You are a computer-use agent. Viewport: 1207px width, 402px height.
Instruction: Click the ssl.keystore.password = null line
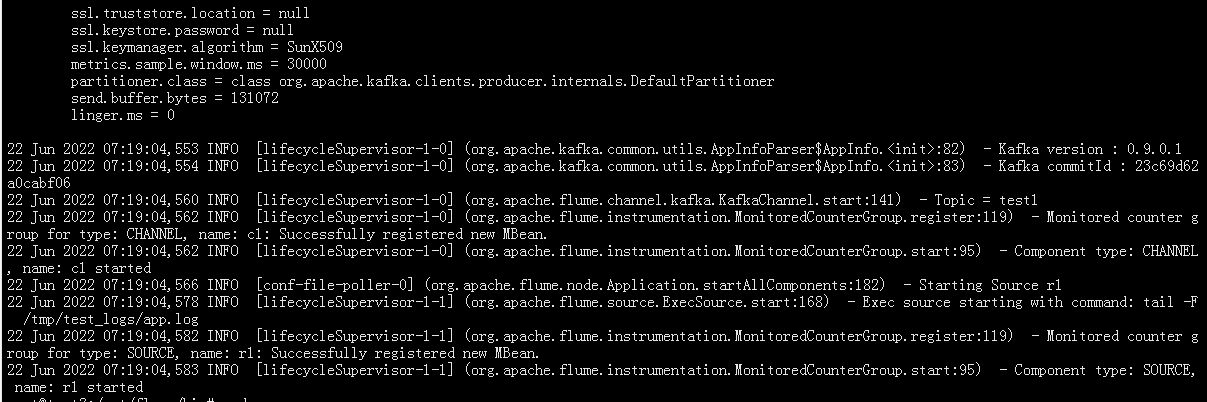point(182,30)
